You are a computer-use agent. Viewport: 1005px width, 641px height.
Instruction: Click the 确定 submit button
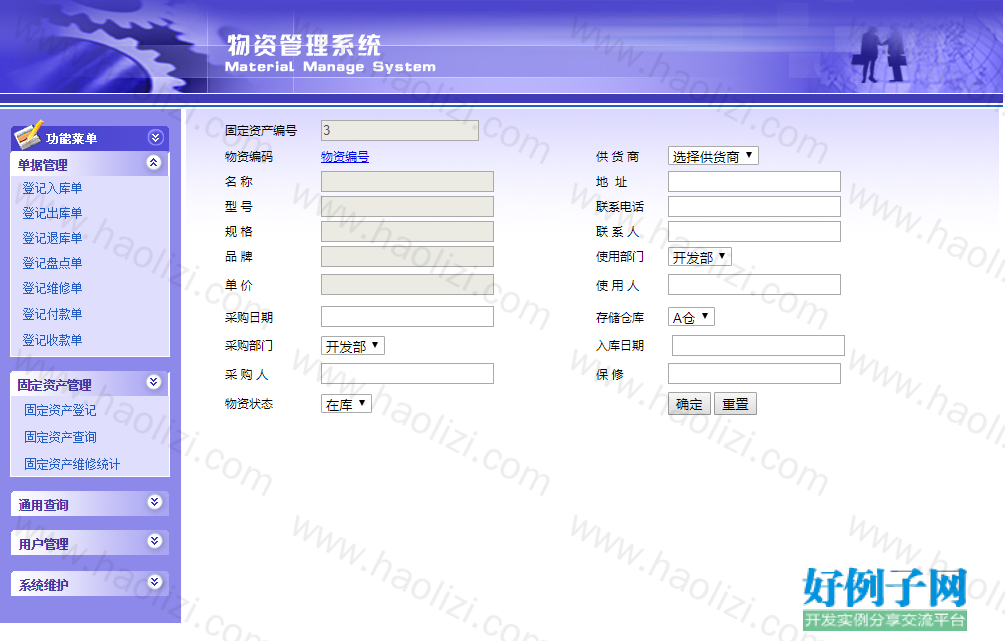click(x=689, y=404)
